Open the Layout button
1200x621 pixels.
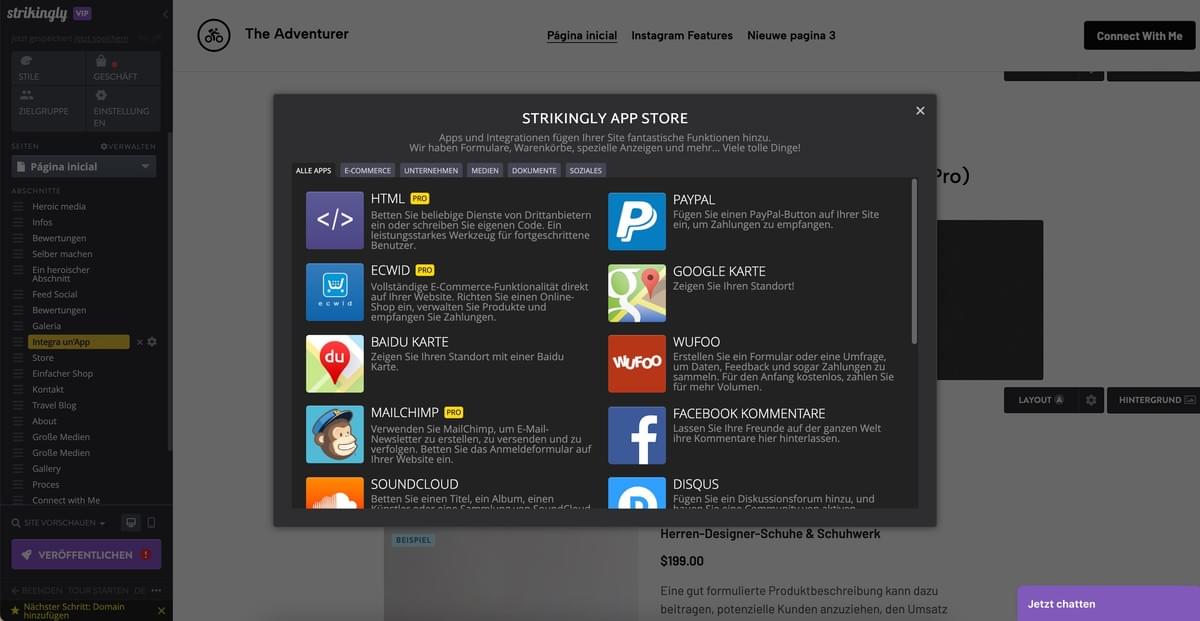point(1041,400)
